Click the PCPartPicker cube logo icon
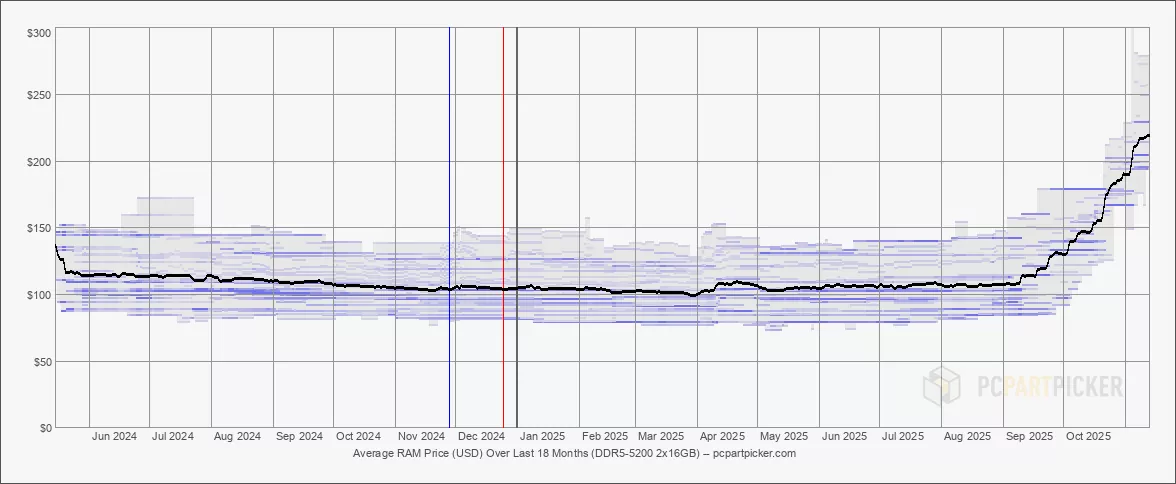Viewport: 1176px width, 484px height. coord(940,386)
